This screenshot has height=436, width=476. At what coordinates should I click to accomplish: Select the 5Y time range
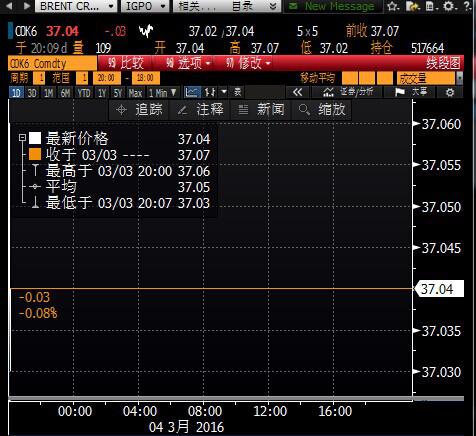[x=118, y=93]
